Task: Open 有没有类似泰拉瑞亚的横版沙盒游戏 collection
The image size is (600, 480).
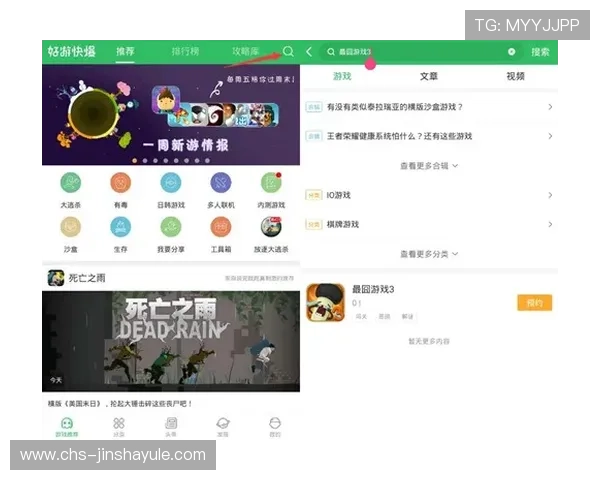Action: (429, 107)
